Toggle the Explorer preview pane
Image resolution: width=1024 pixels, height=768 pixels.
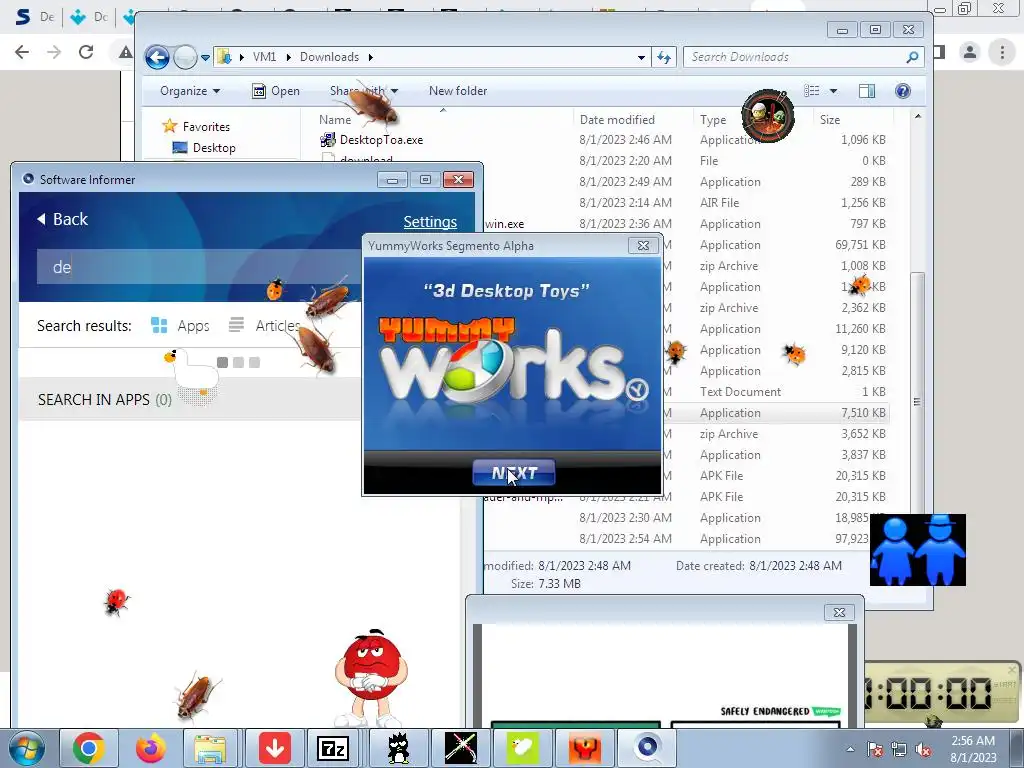click(x=867, y=91)
